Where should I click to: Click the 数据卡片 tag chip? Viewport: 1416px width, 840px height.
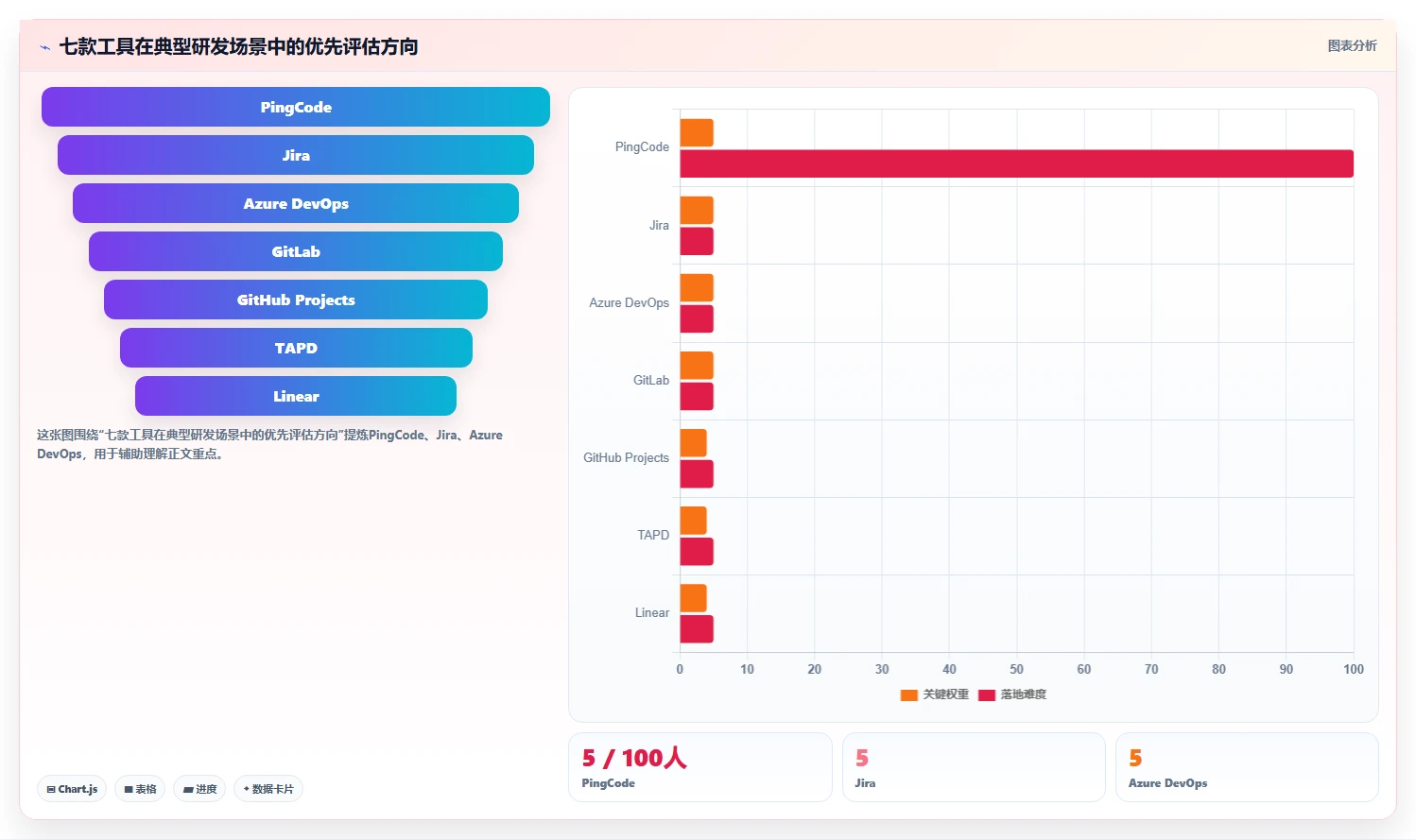point(268,789)
